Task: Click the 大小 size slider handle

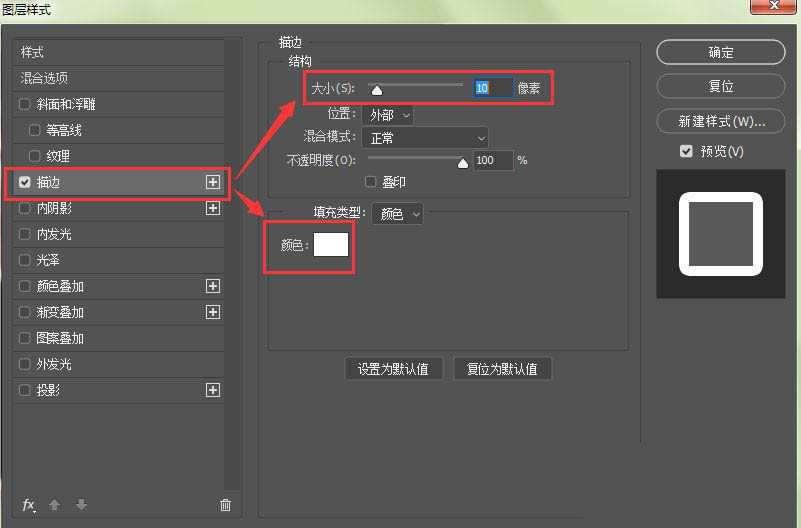Action: [376, 90]
